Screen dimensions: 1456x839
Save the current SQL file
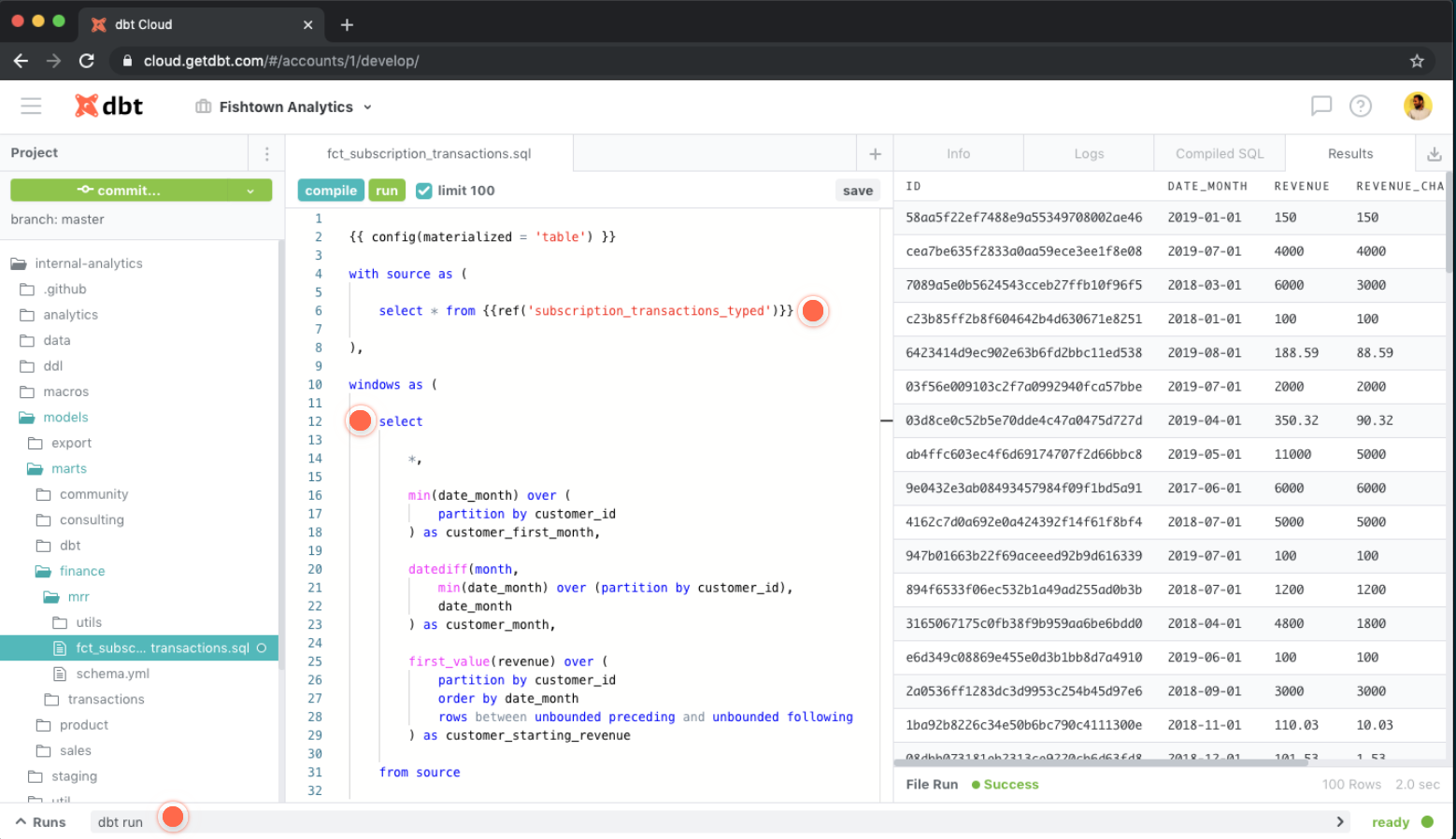click(x=857, y=191)
